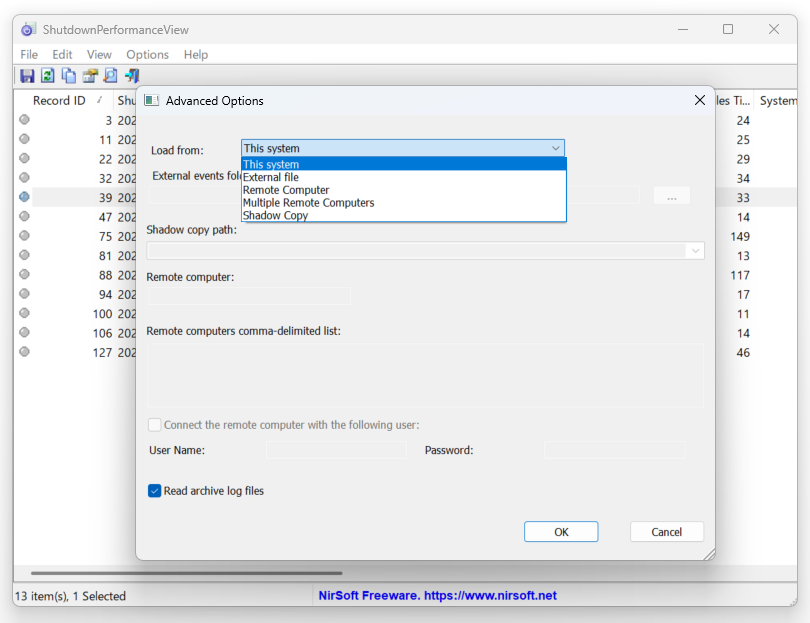The width and height of the screenshot is (810, 623).
Task: Open the File menu
Action: click(29, 54)
